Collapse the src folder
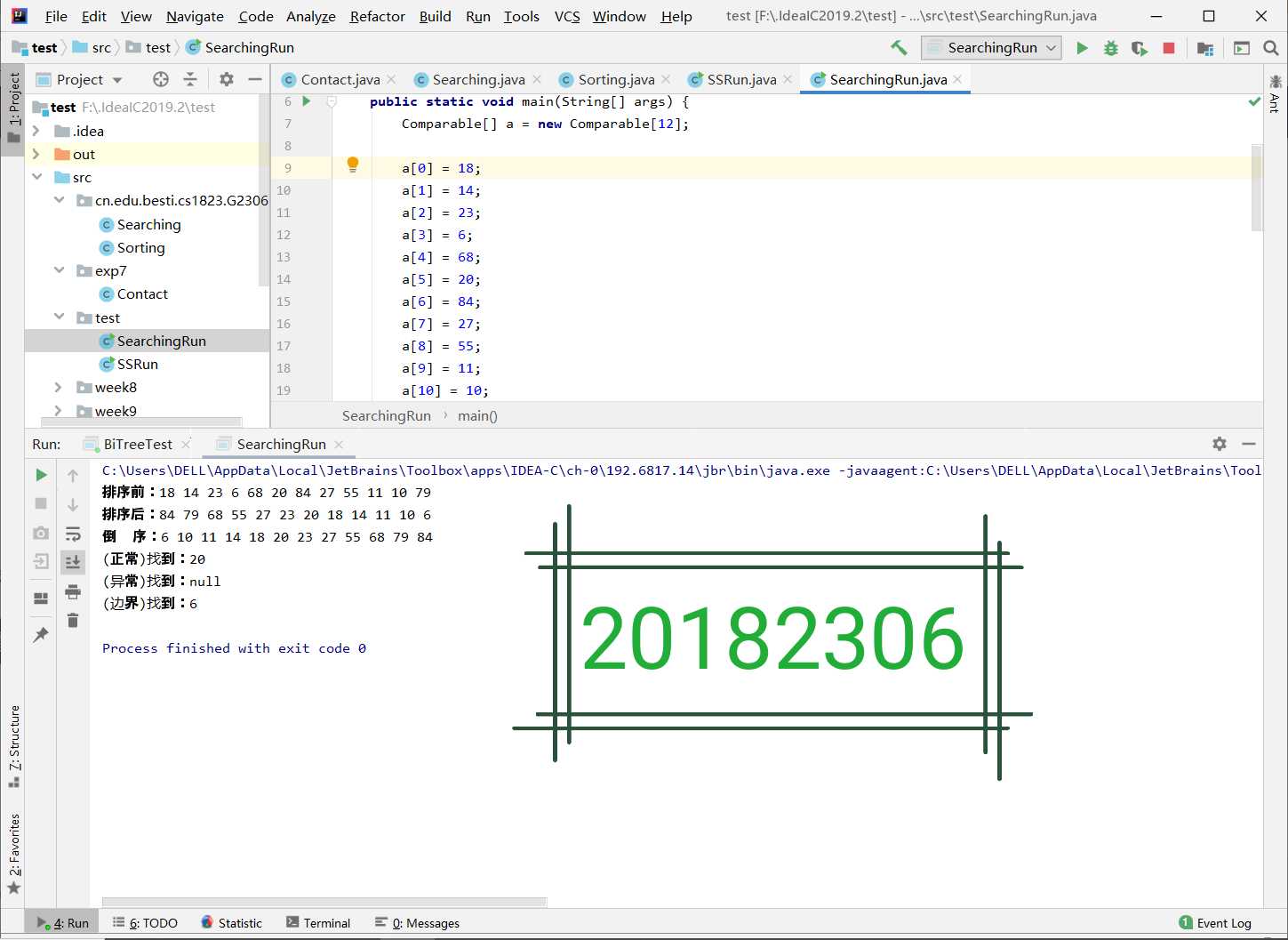The image size is (1288, 940). click(x=36, y=177)
